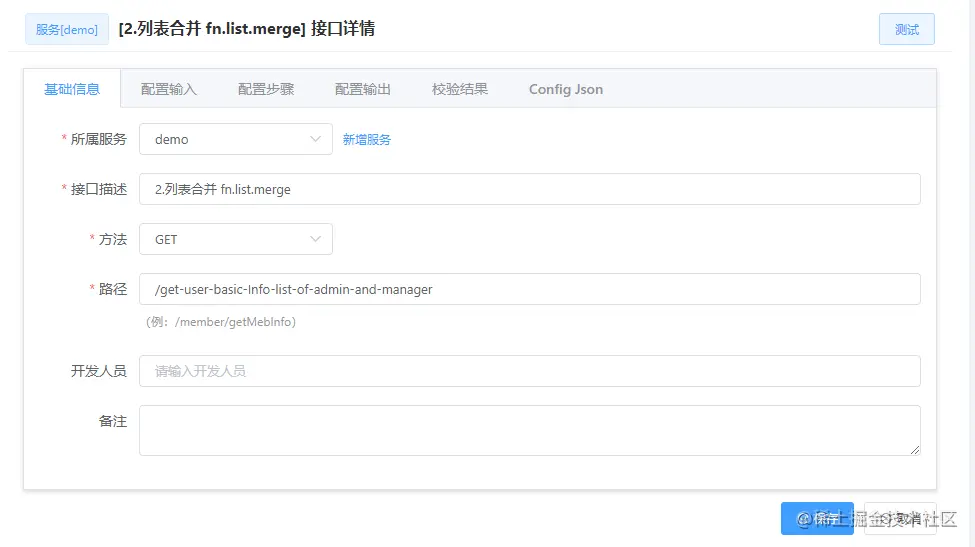Open the 配置步骤 tab

coord(266,89)
